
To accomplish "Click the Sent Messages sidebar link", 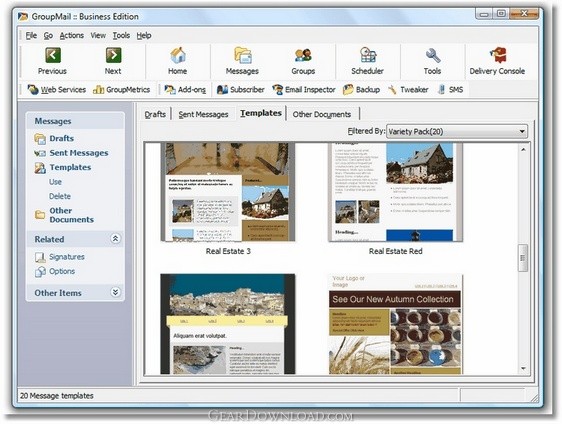I will (x=79, y=153).
